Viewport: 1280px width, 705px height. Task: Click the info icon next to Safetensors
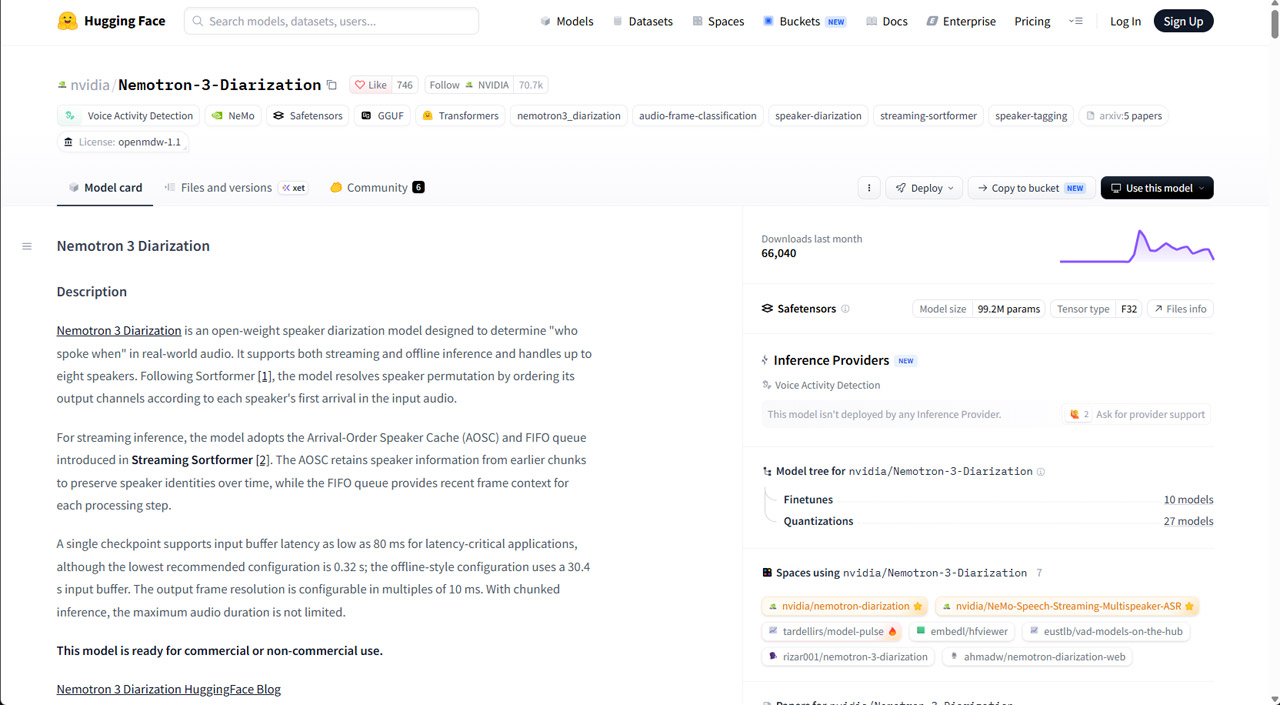pos(845,309)
